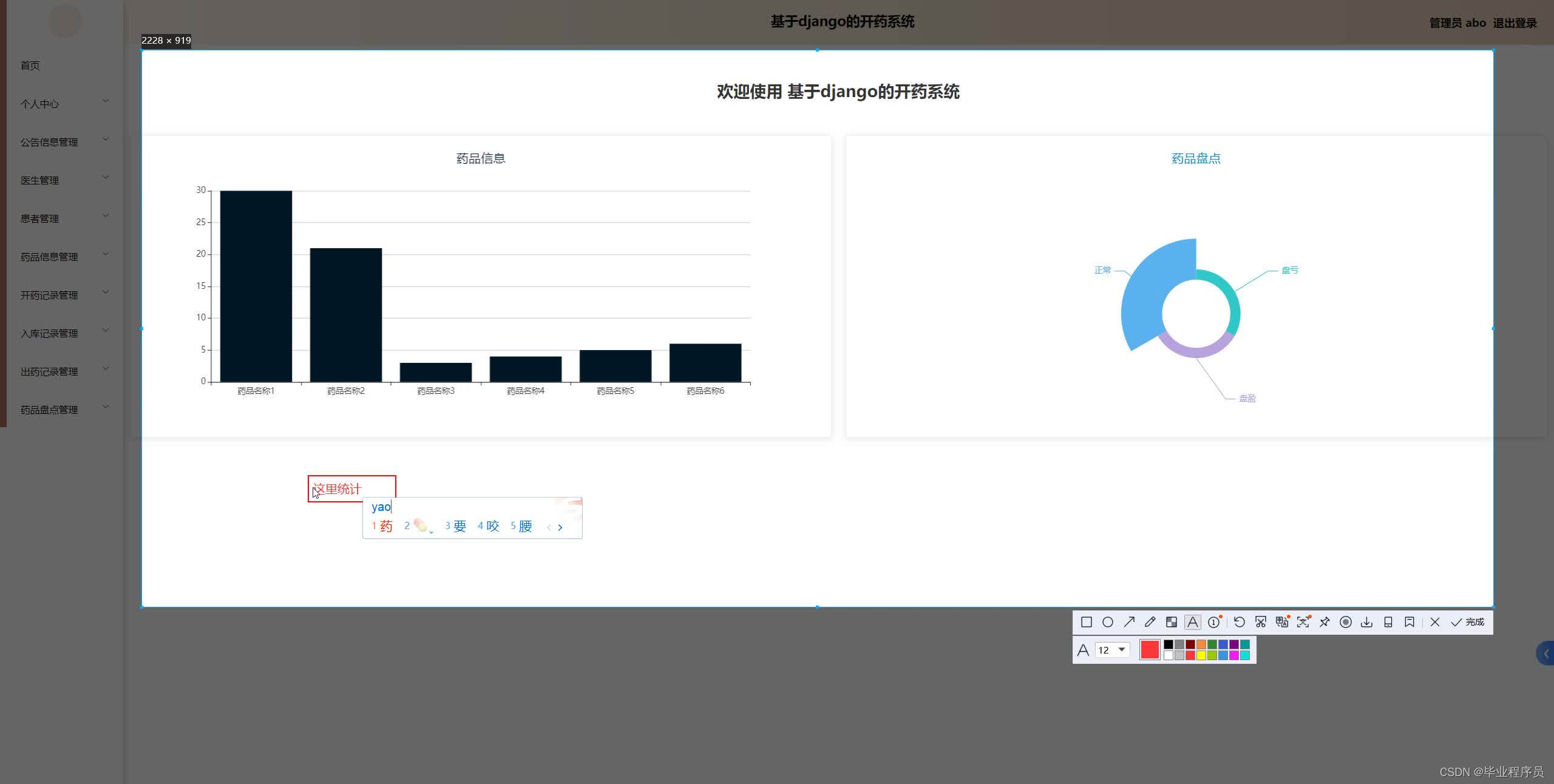Click the 管理员 abo user label
The height and width of the screenshot is (784, 1554).
click(x=1457, y=23)
